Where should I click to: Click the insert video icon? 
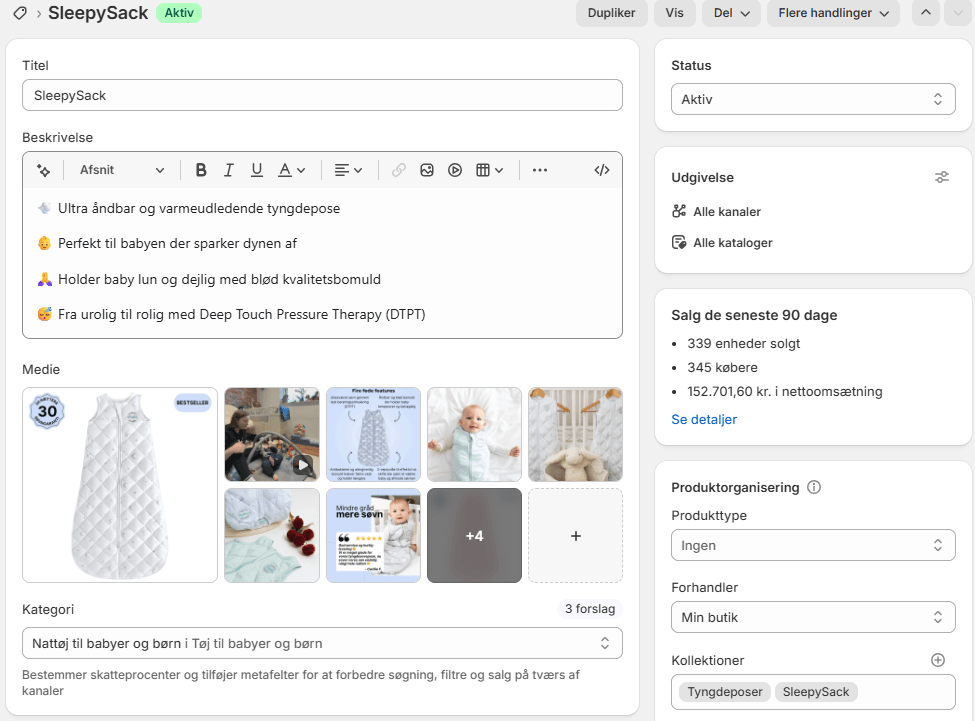(455, 170)
